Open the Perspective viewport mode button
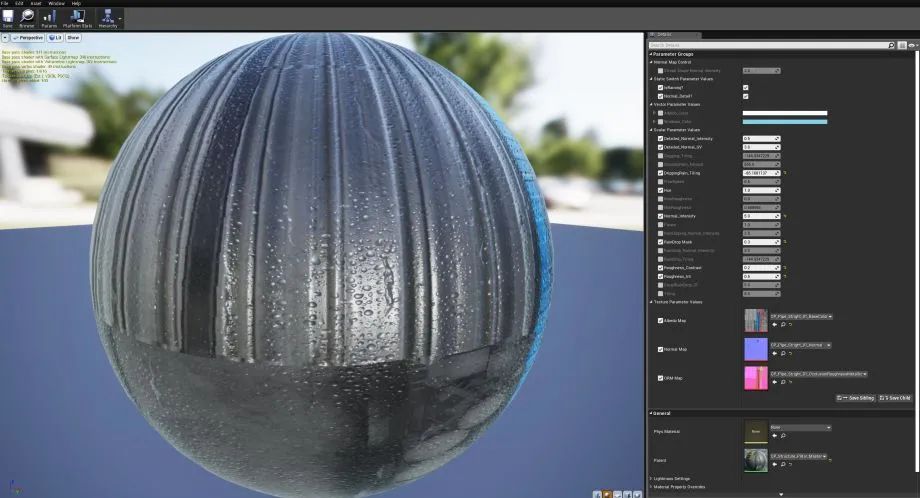920x498 pixels. tap(28, 38)
